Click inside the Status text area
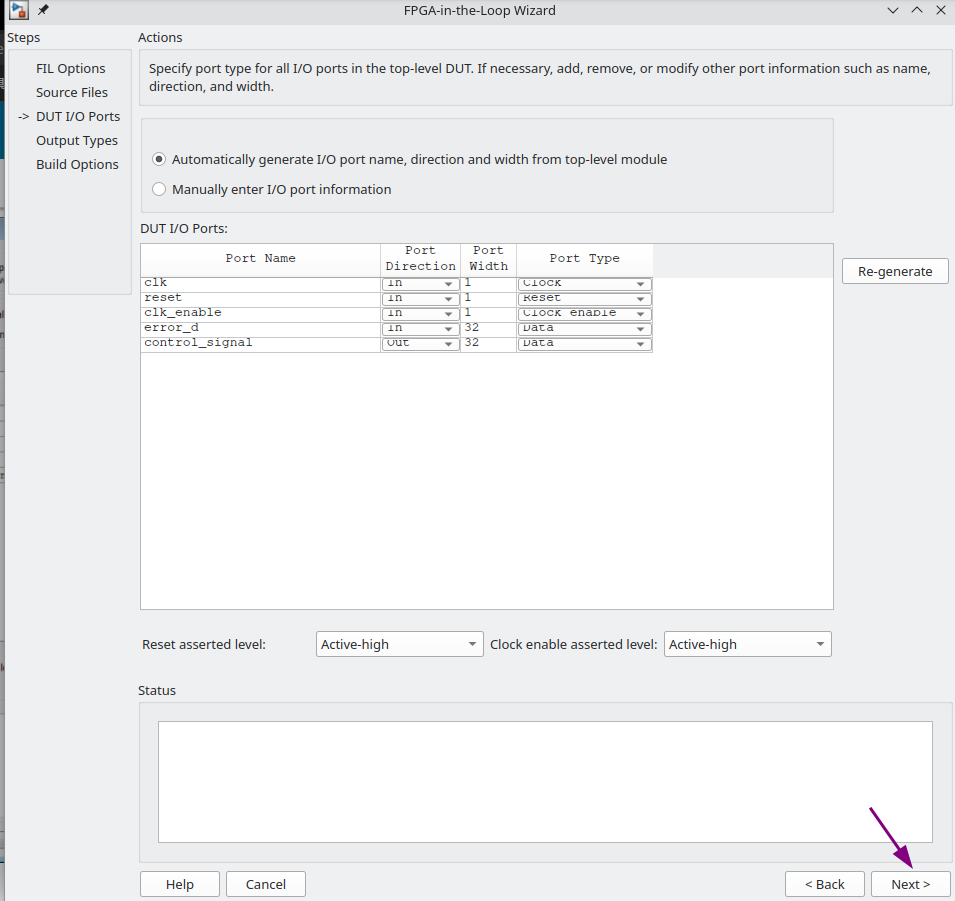955x901 pixels. point(545,782)
